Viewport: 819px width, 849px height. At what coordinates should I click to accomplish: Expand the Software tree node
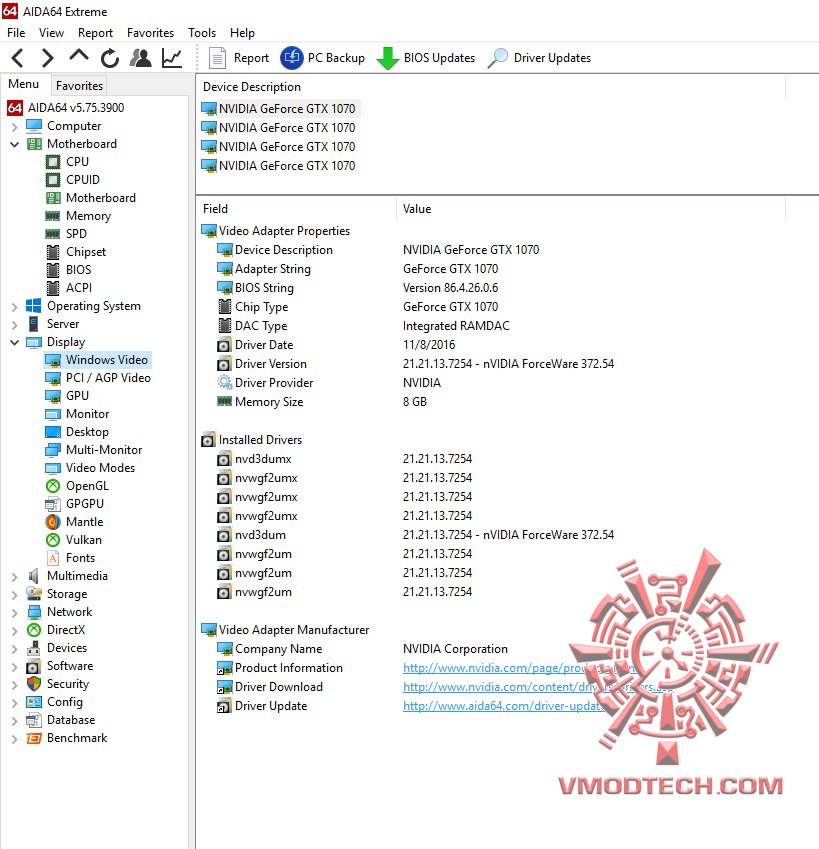[15, 667]
